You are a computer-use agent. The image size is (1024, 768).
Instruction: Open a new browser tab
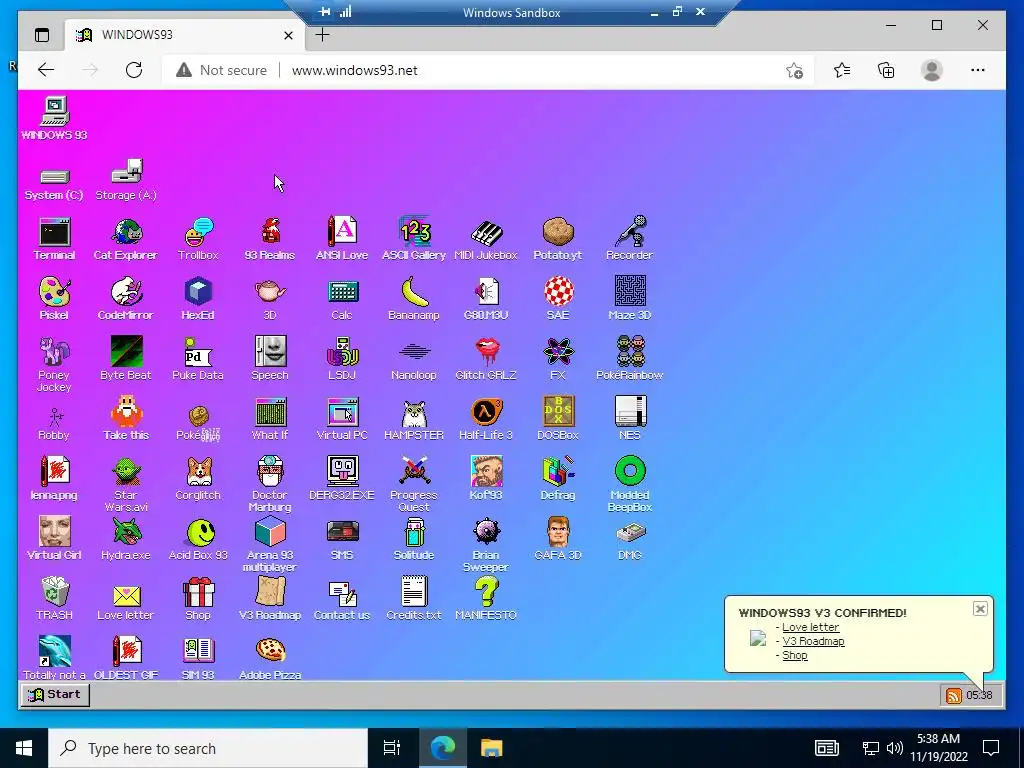(x=323, y=35)
